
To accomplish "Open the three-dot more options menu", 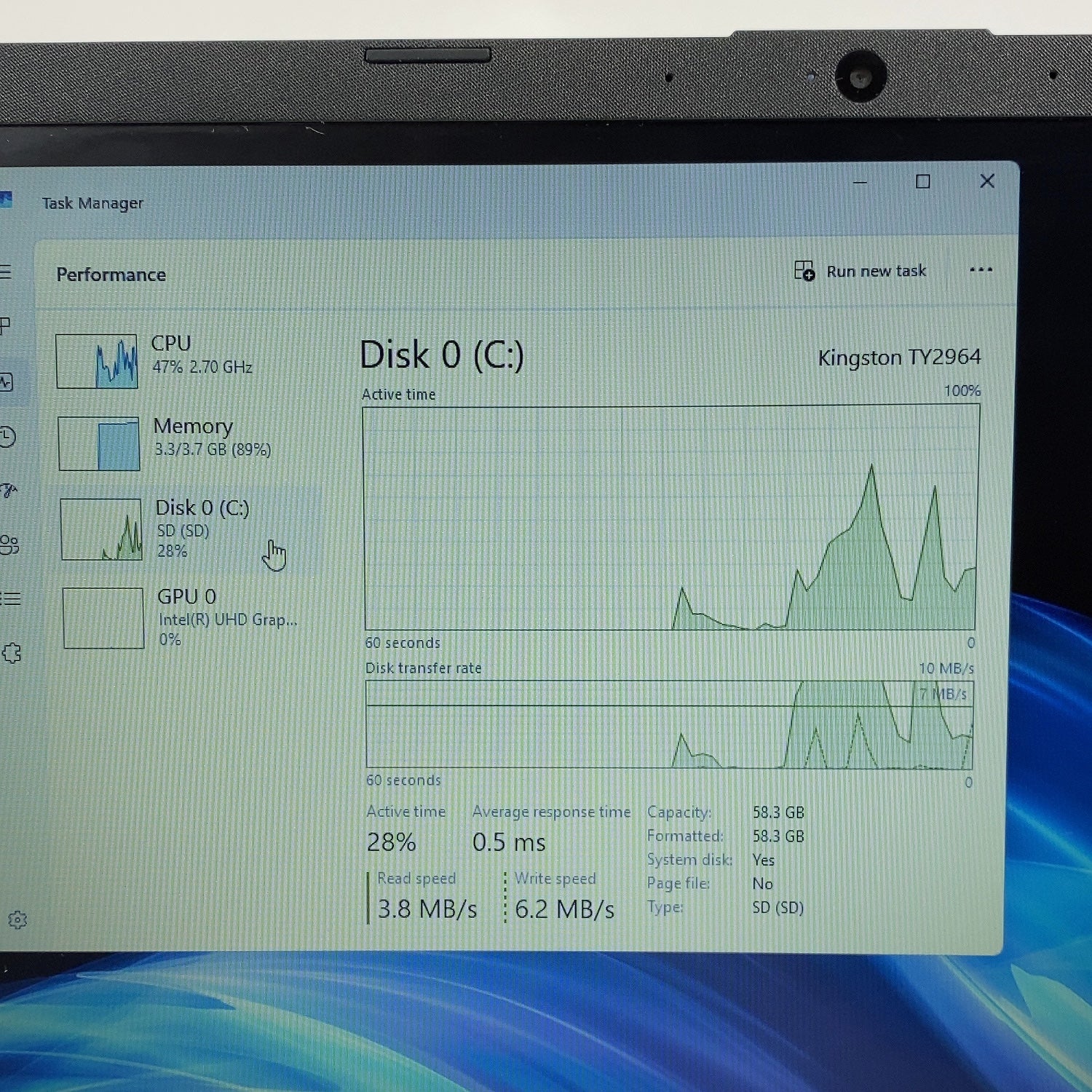I will click(981, 270).
